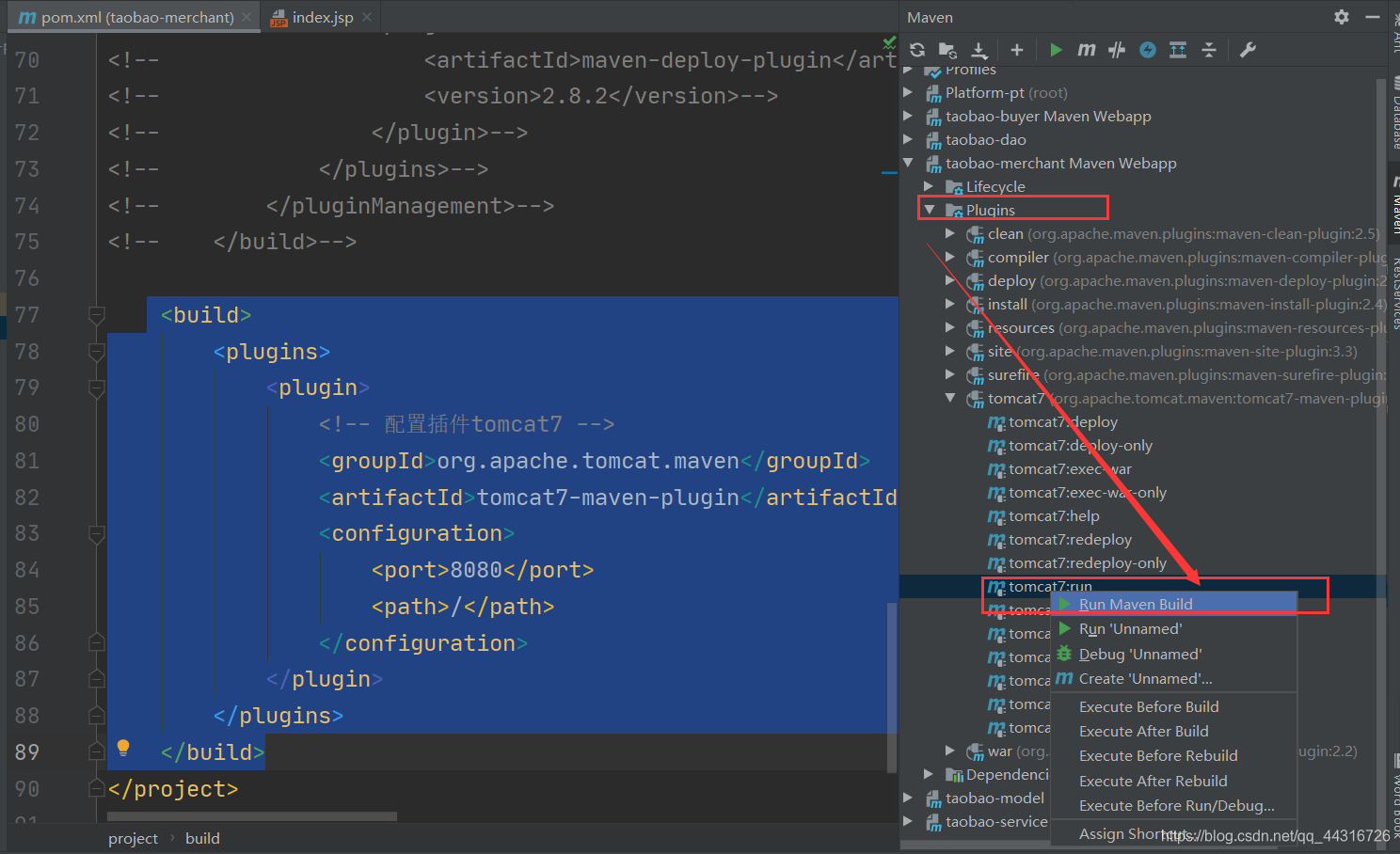Viewport: 1400px width, 854px height.
Task: Click the Show Dependencies diagram icon
Action: tap(1178, 50)
